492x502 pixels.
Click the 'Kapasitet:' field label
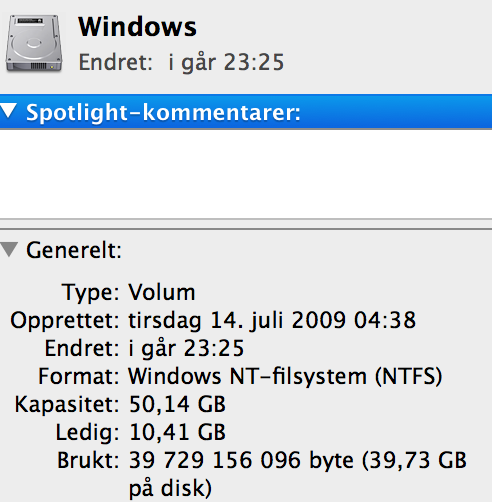pos(67,405)
